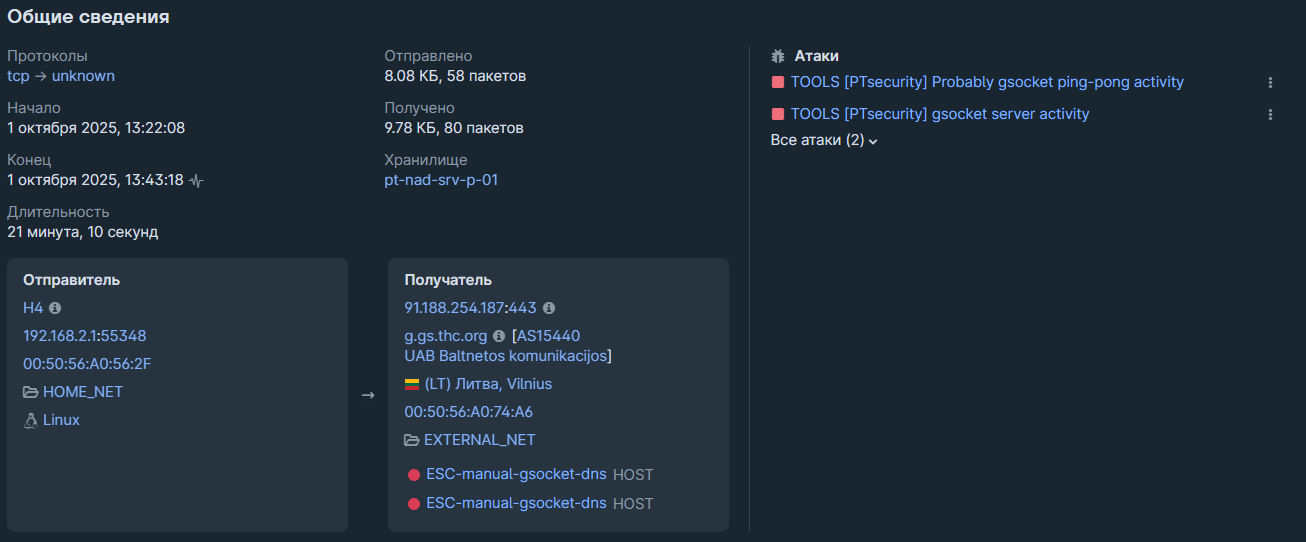
Task: Click red severity square of ping-pong attack
Action: [777, 83]
